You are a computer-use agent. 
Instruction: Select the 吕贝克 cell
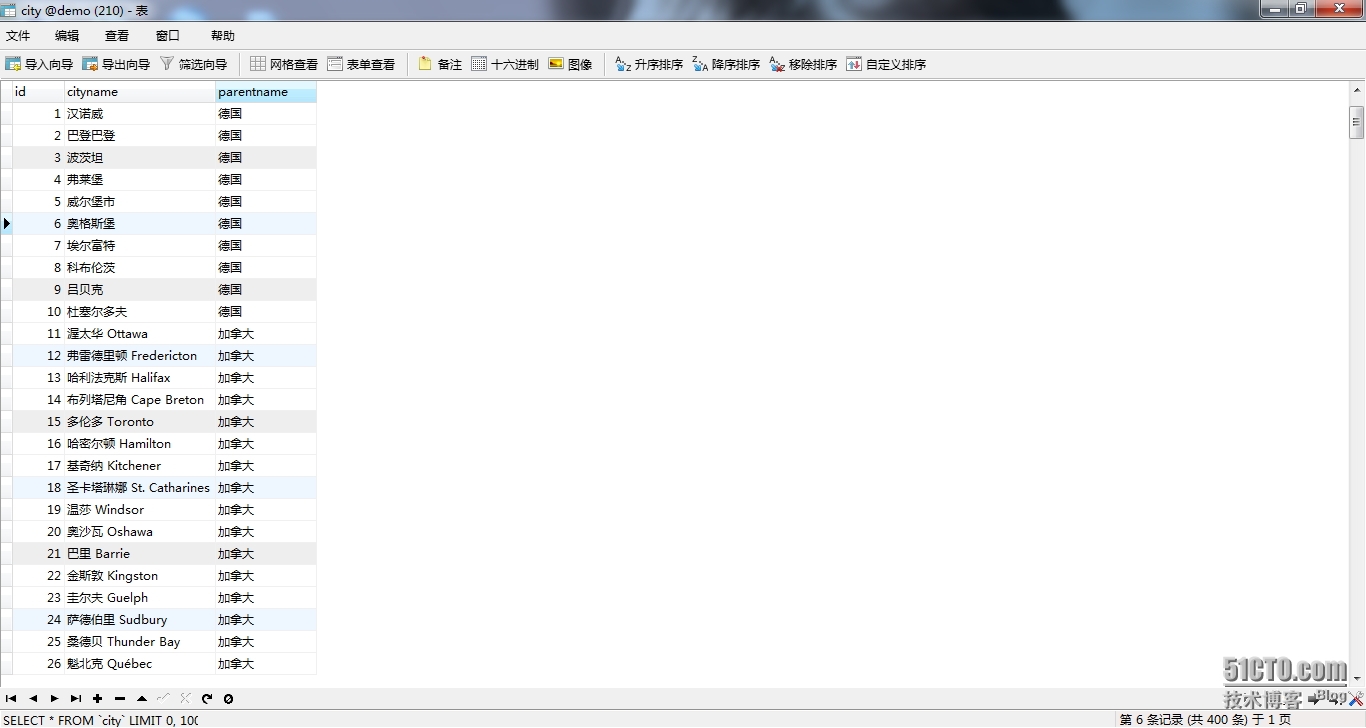(x=140, y=290)
